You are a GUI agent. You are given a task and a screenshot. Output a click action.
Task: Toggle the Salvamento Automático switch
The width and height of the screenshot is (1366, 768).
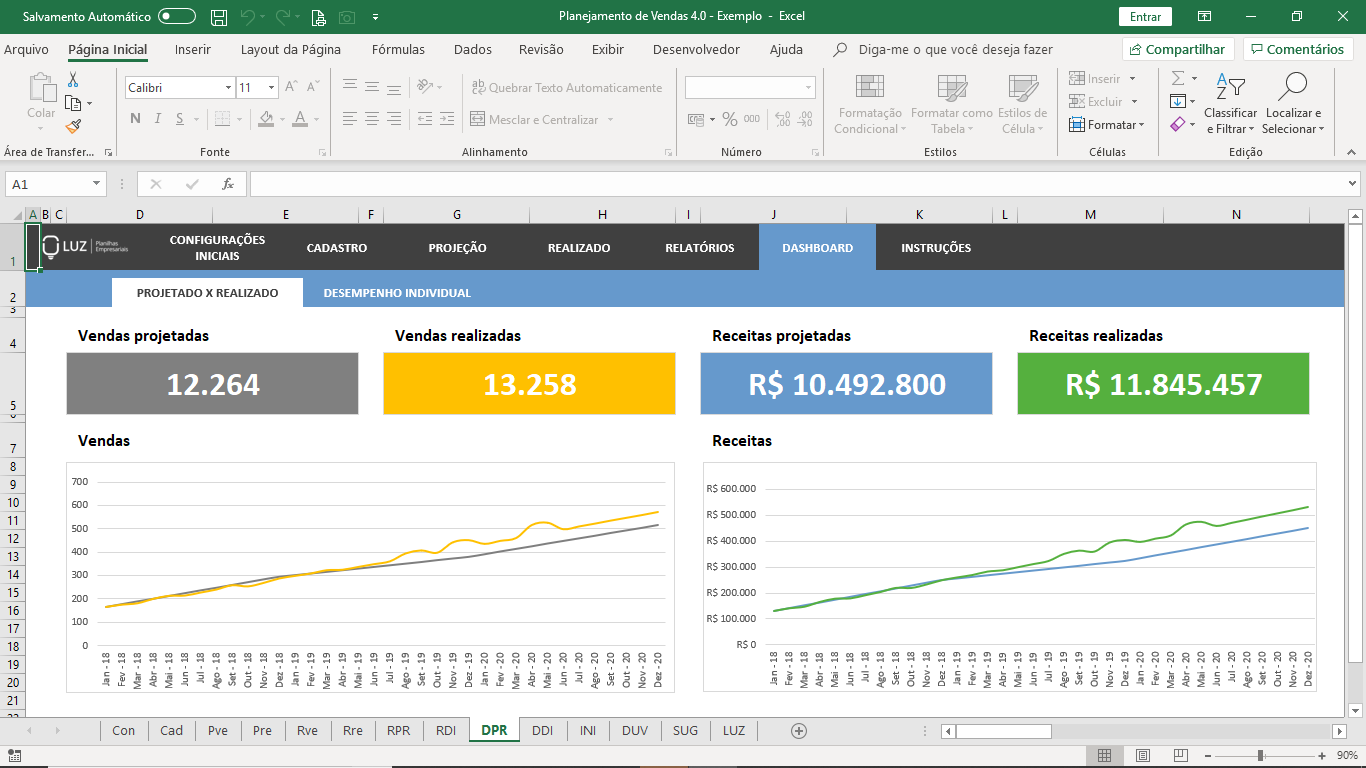[177, 17]
